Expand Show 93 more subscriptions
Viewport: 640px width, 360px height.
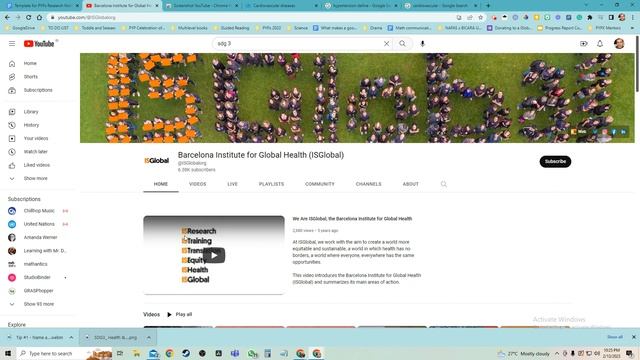tap(39, 304)
